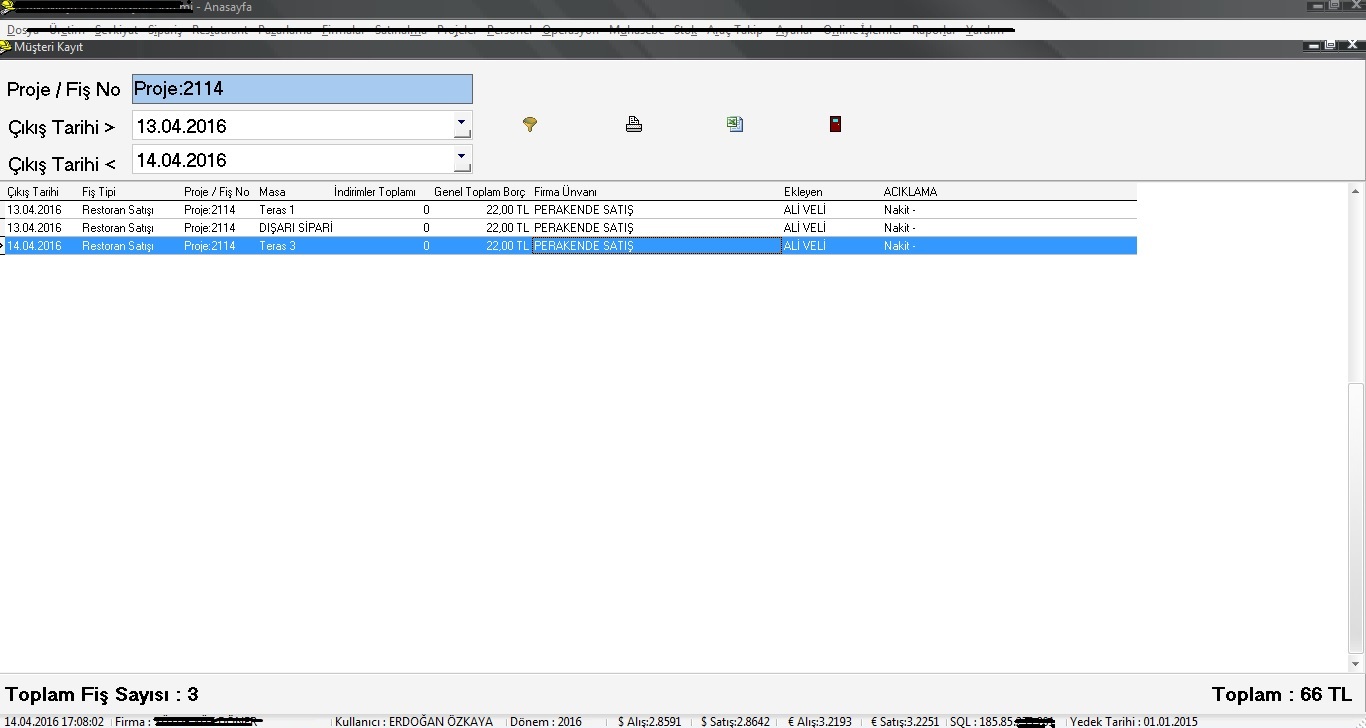Click the Firma Ünvanı column header
The image size is (1366, 728).
tap(565, 192)
